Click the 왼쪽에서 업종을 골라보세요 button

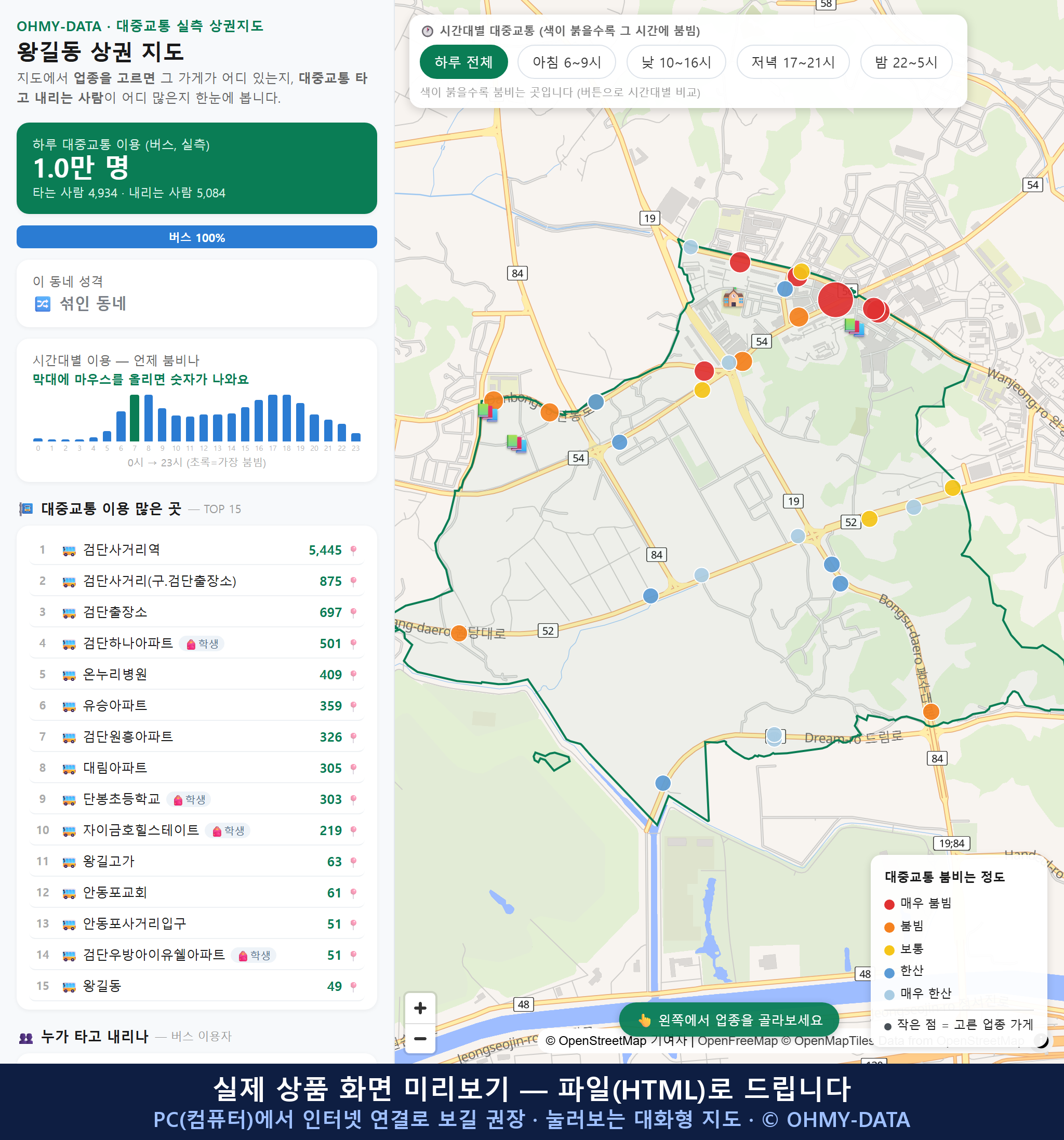[729, 1020]
